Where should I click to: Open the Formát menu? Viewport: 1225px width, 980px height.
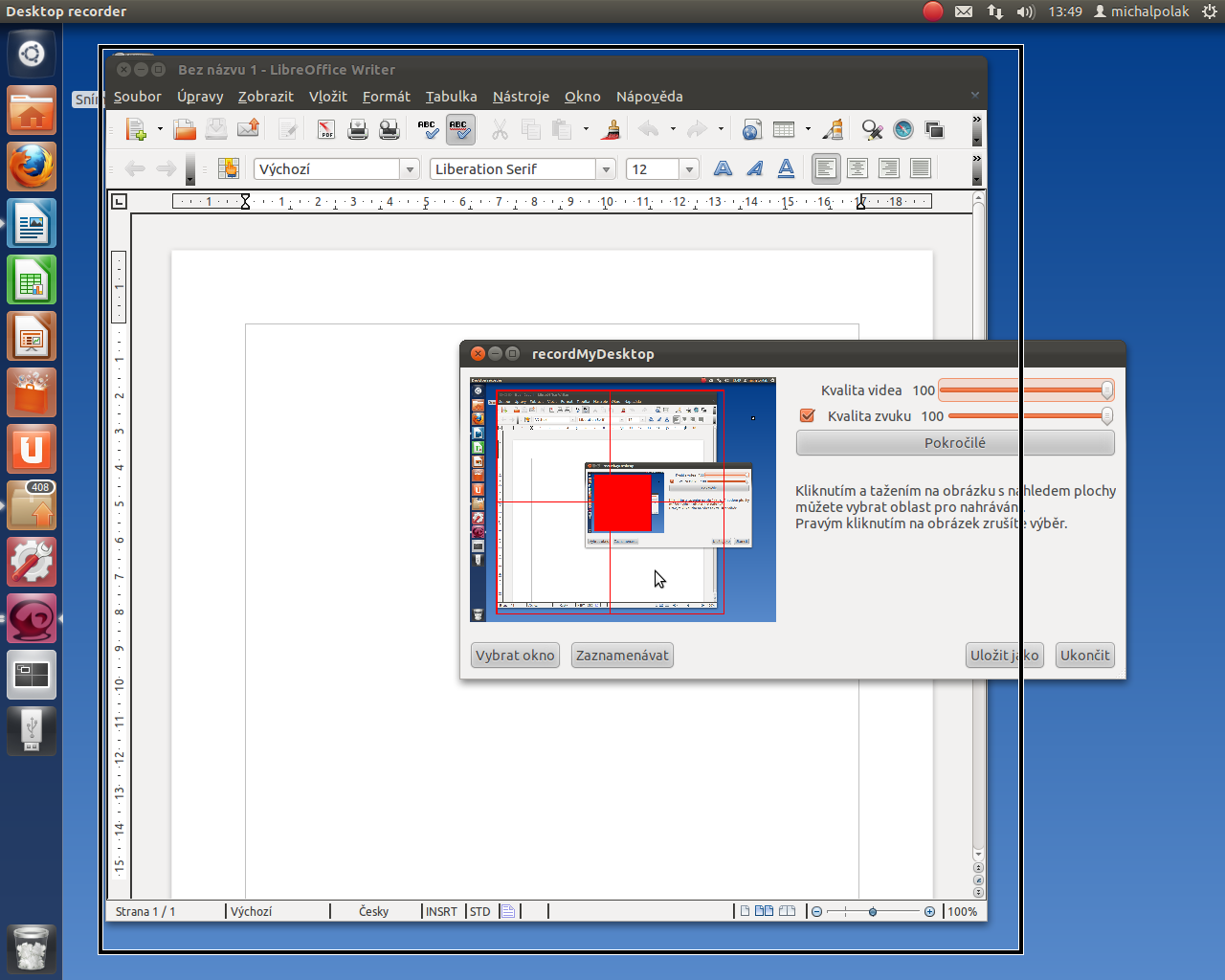point(387,97)
